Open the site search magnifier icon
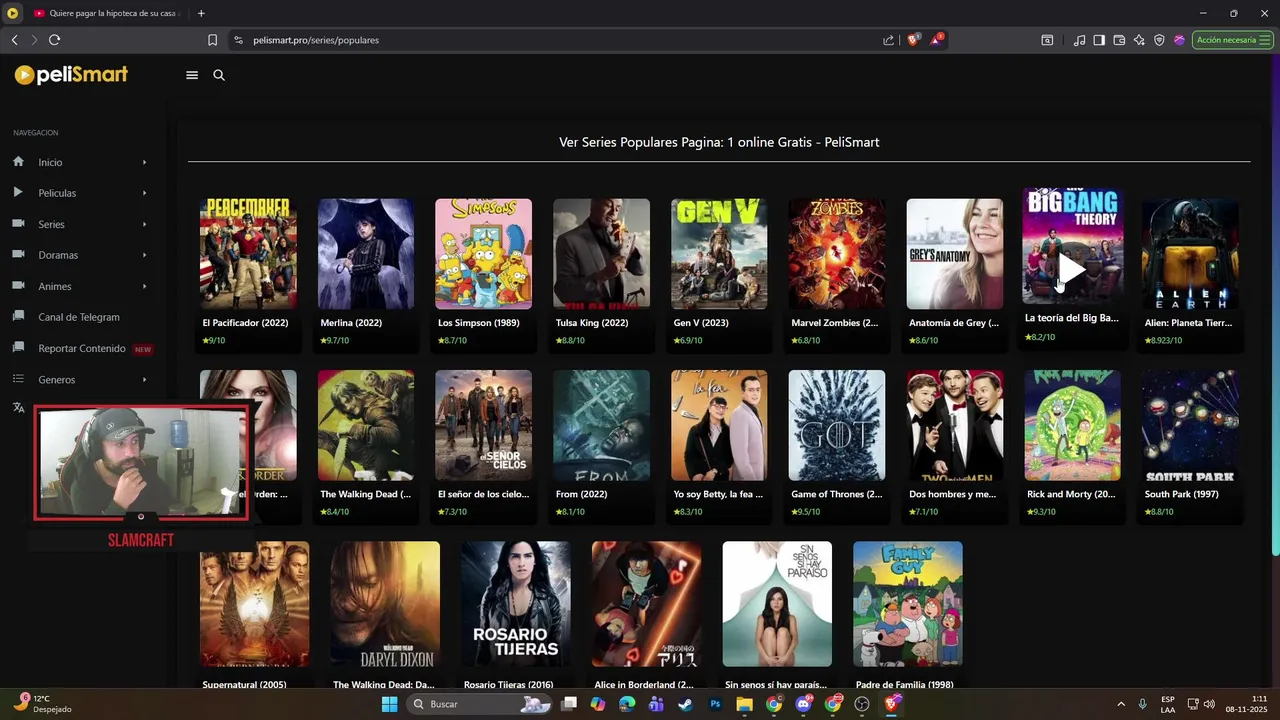 [x=219, y=75]
